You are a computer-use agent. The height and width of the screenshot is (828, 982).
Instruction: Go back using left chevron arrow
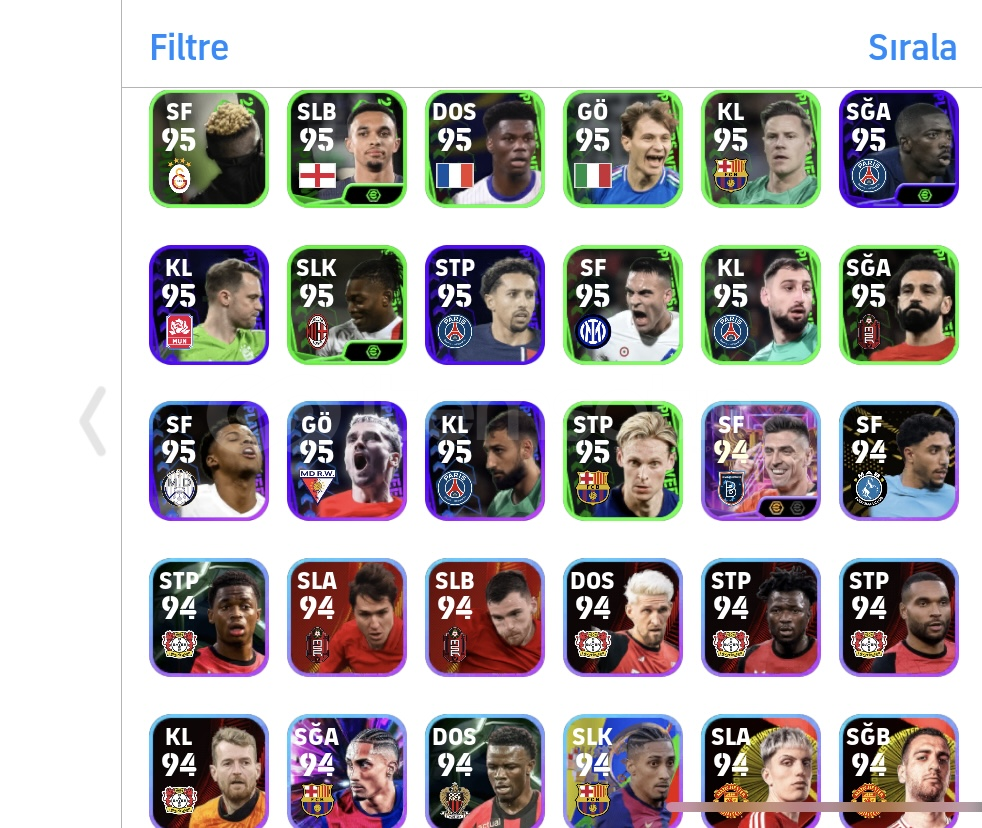click(93, 420)
